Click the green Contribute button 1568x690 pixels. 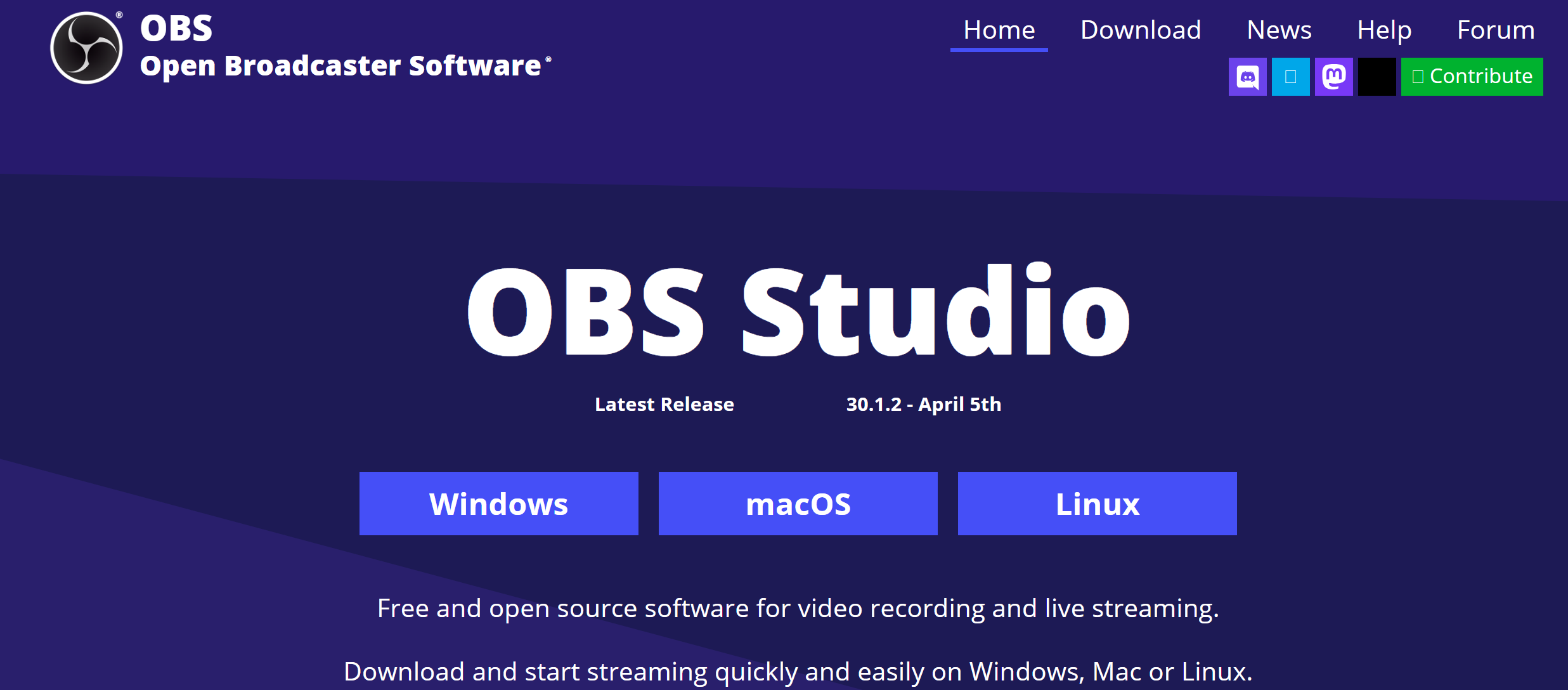[x=1472, y=77]
